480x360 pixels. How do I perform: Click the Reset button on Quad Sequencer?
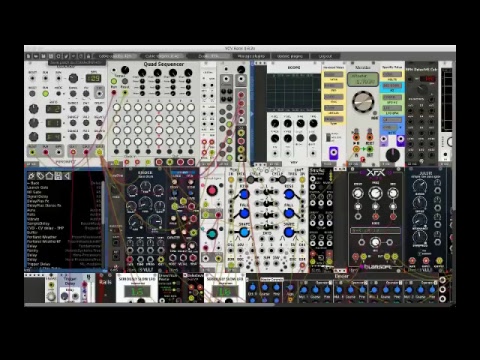coord(125,81)
